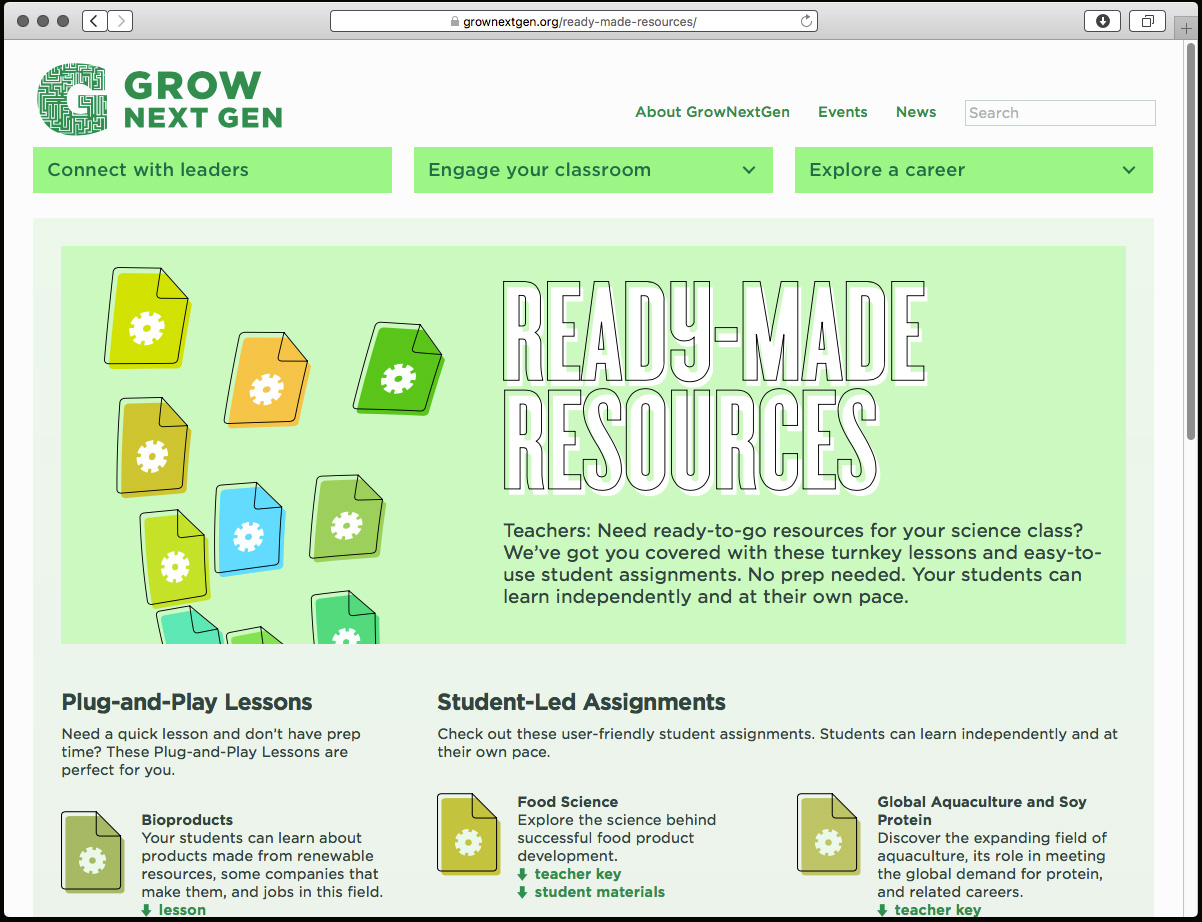Download the Food Science teacher key

(x=577, y=874)
